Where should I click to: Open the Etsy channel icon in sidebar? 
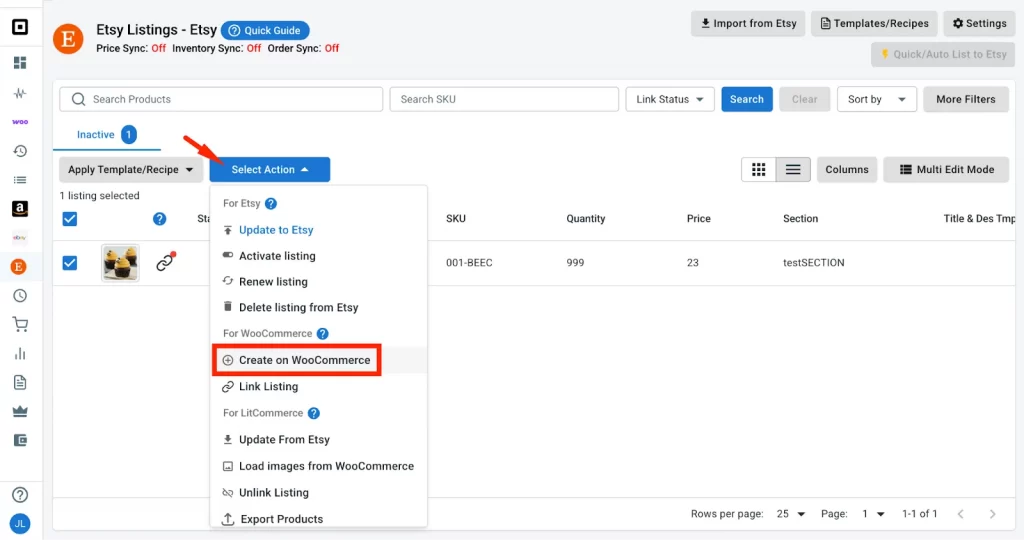19,266
